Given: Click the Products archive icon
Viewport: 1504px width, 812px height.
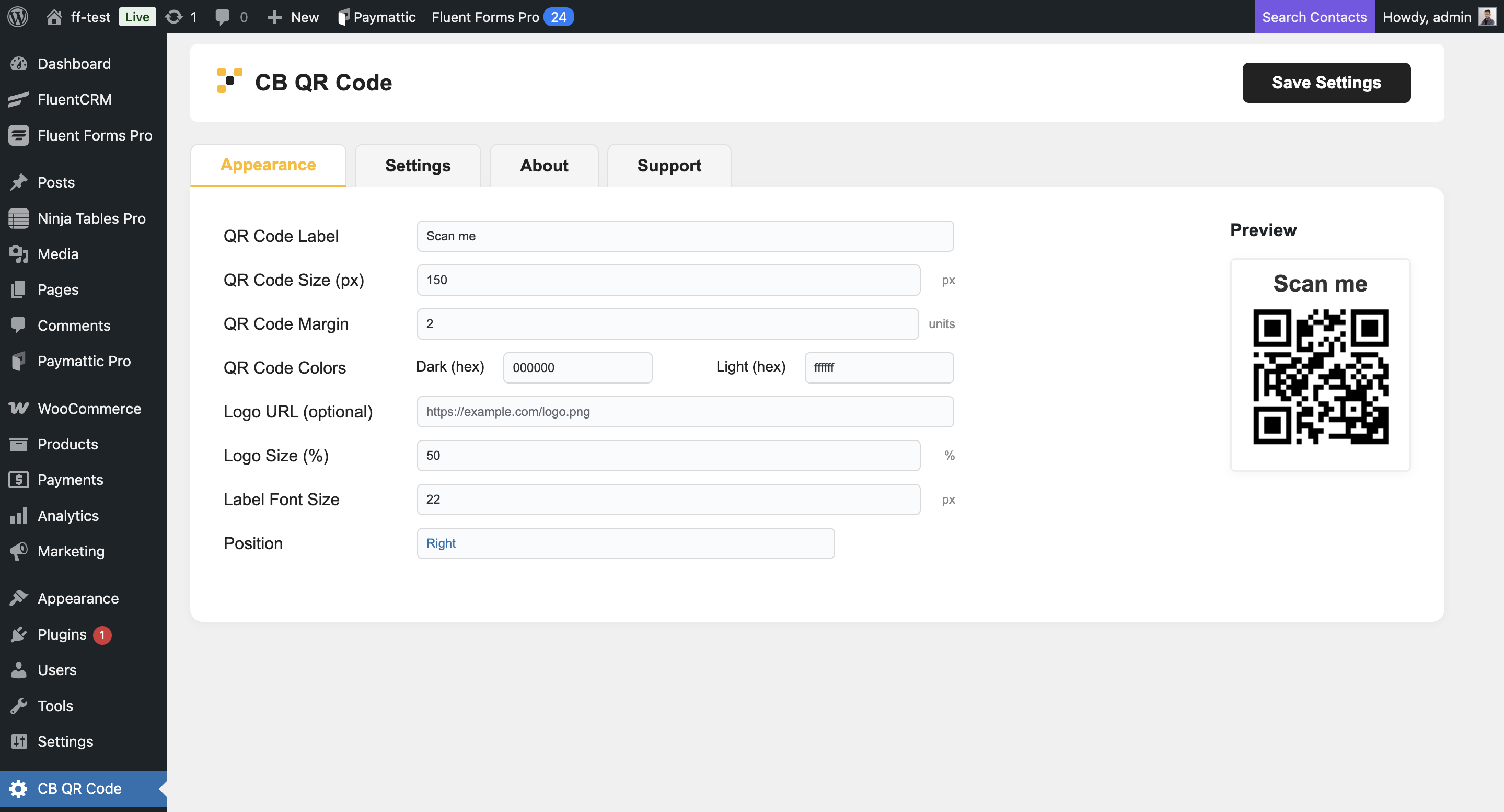Looking at the screenshot, I should pos(19,444).
